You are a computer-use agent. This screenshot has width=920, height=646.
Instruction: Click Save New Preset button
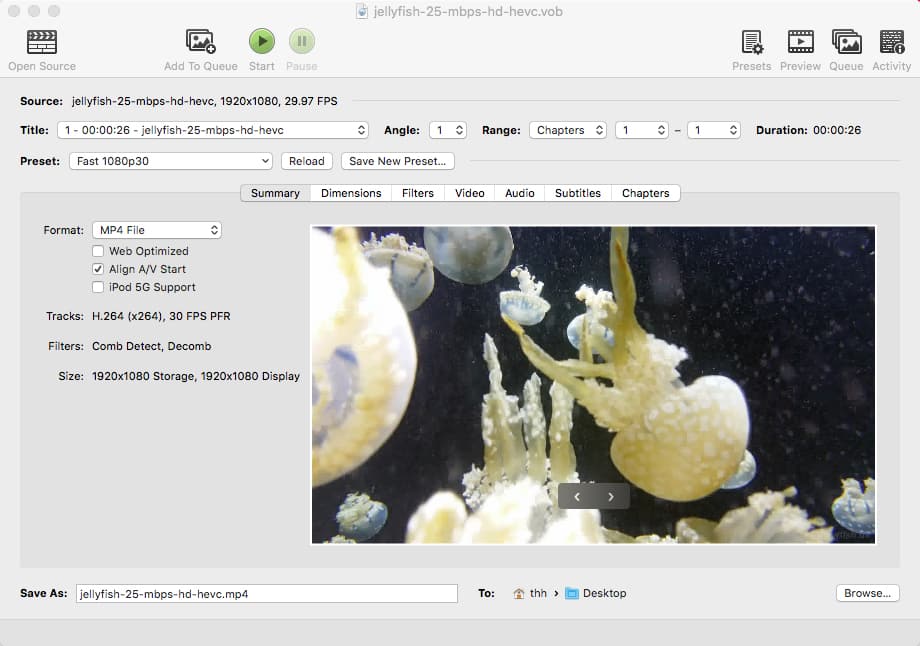[397, 161]
